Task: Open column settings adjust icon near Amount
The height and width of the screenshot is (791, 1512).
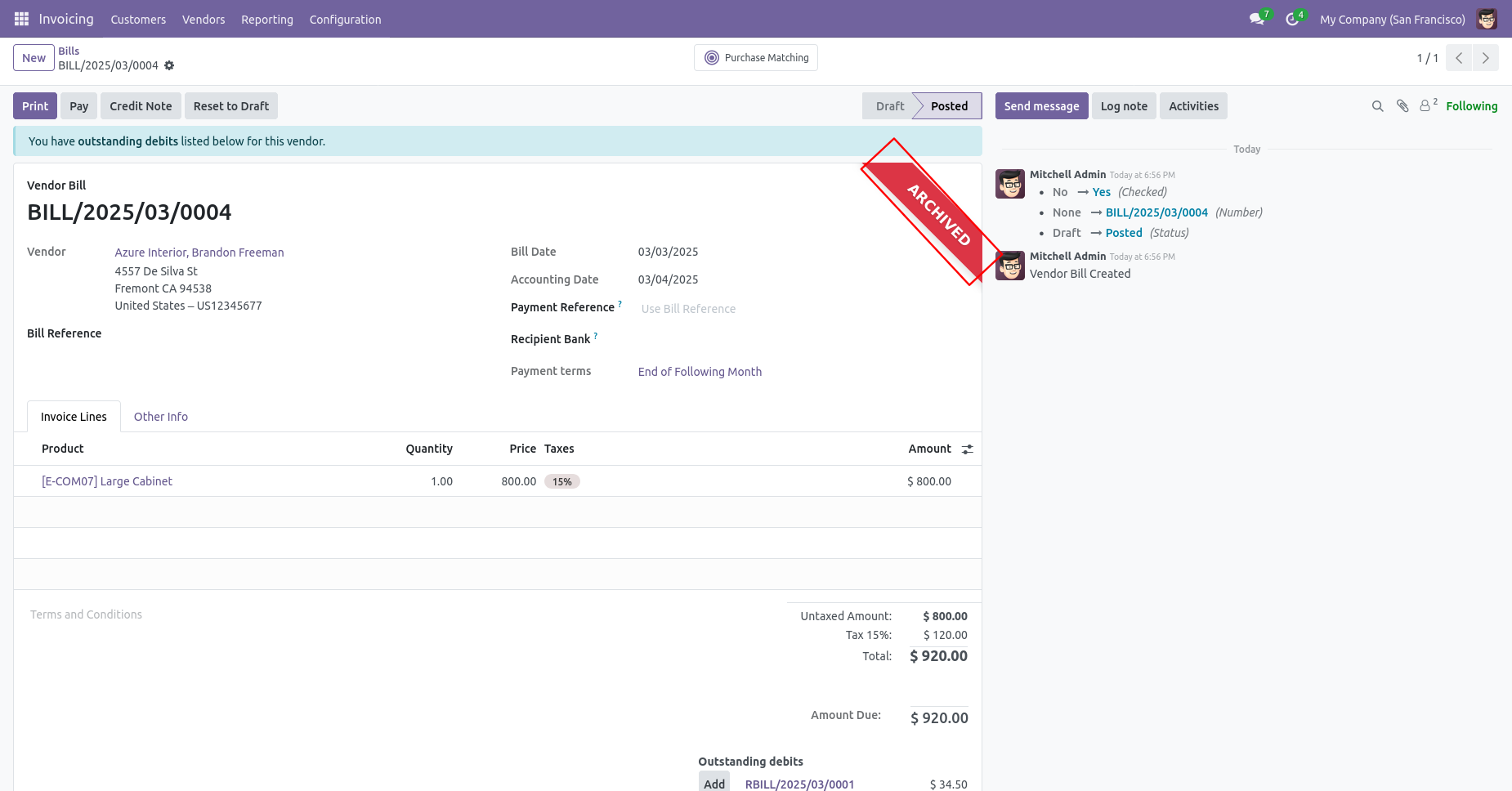Action: [968, 449]
